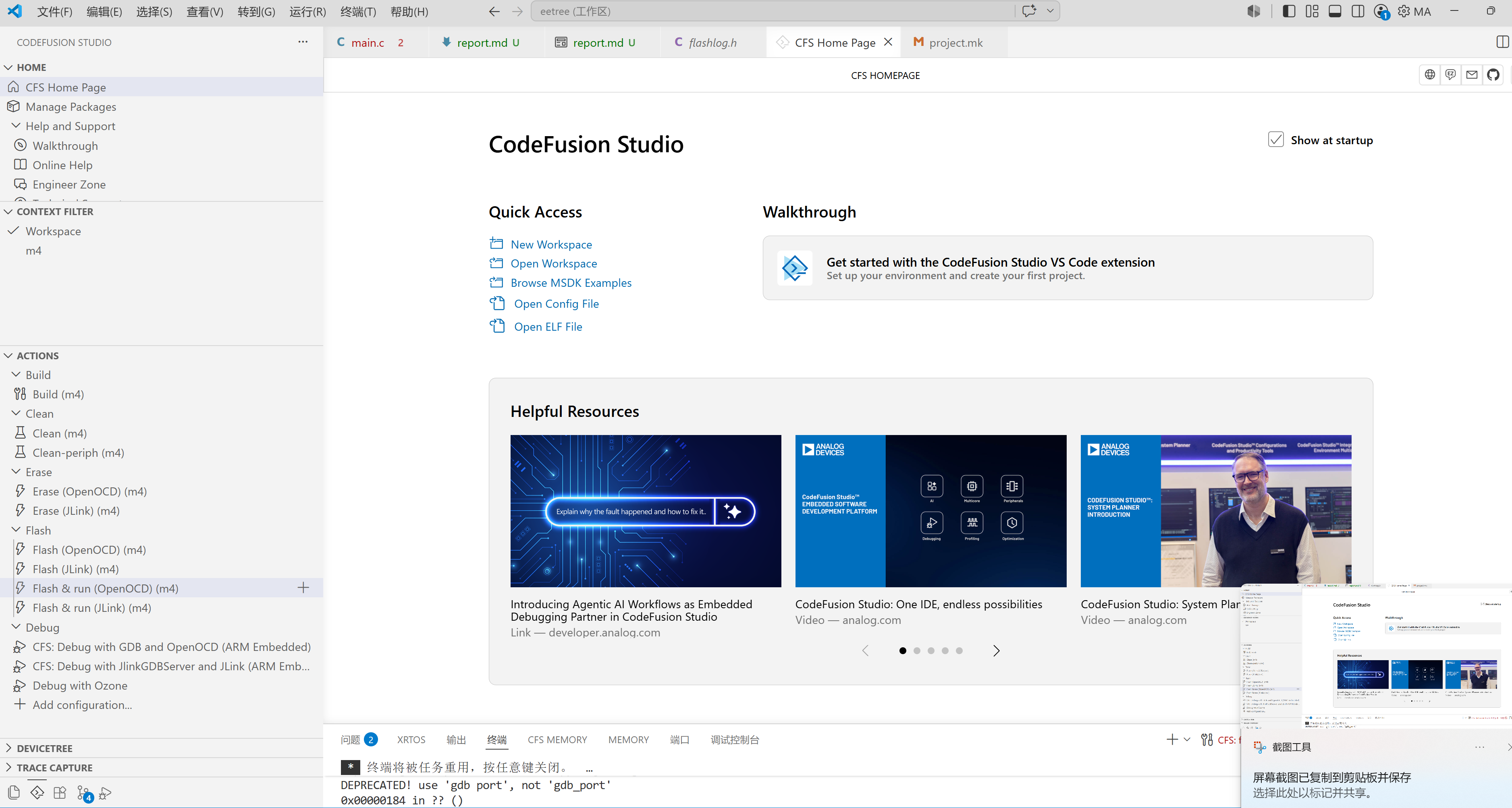Expand the TRACE CAPTURE section
Viewport: 1512px width, 808px height.
(x=8, y=767)
